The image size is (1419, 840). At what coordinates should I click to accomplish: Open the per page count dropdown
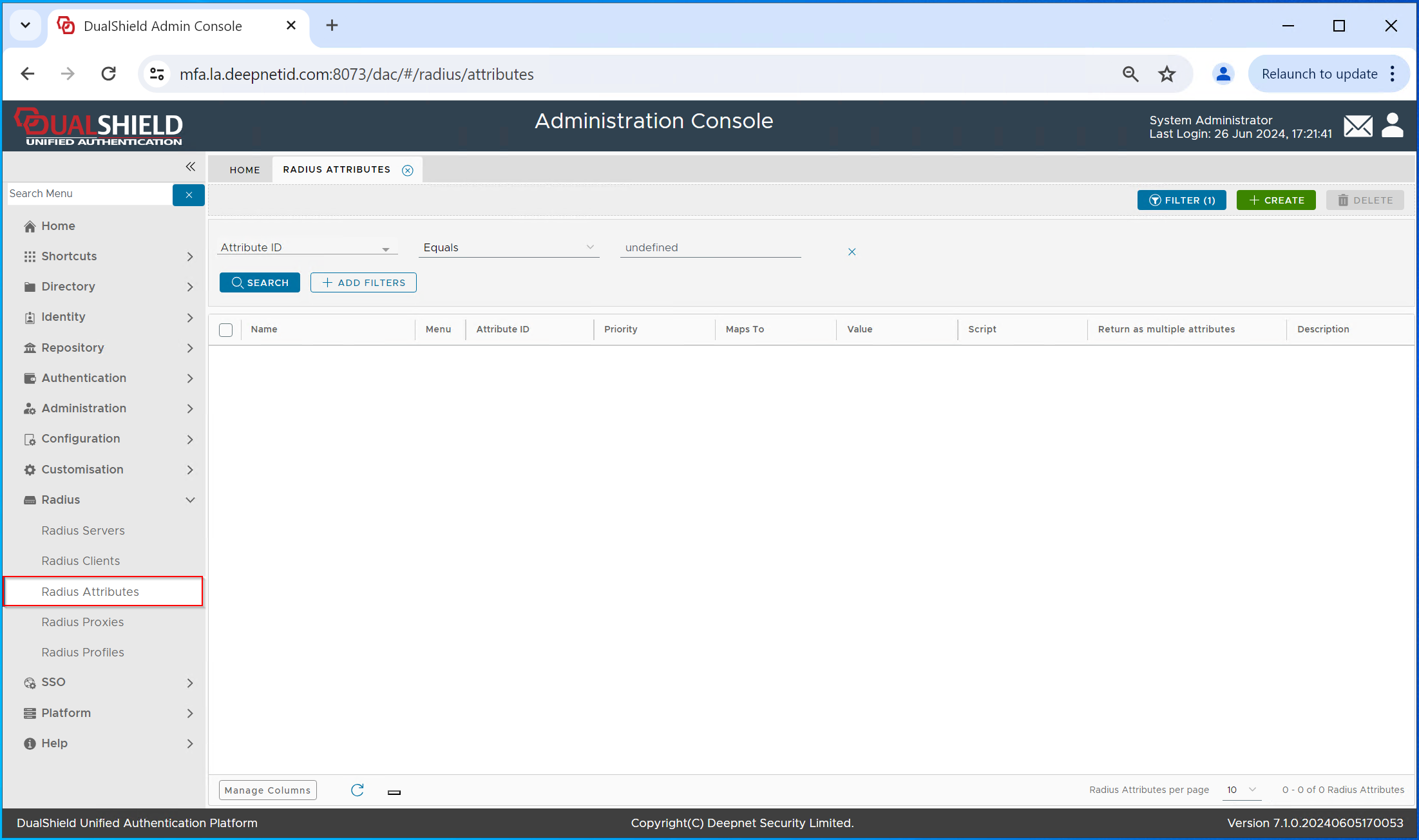click(1241, 790)
